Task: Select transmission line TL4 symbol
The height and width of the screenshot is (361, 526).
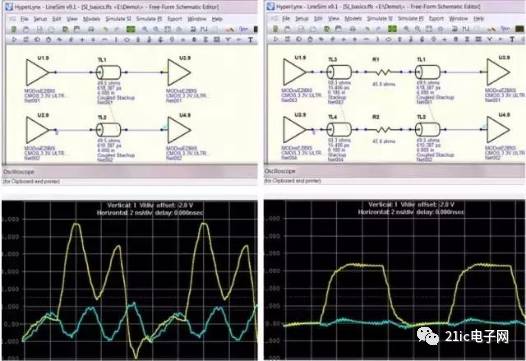Action: pyautogui.click(x=339, y=130)
